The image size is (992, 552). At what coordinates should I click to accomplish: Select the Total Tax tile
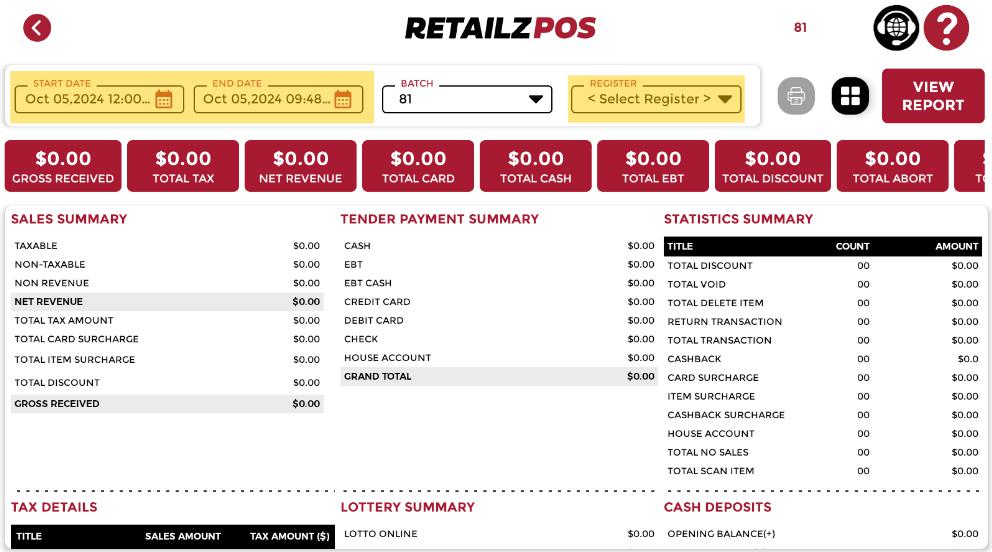183,166
